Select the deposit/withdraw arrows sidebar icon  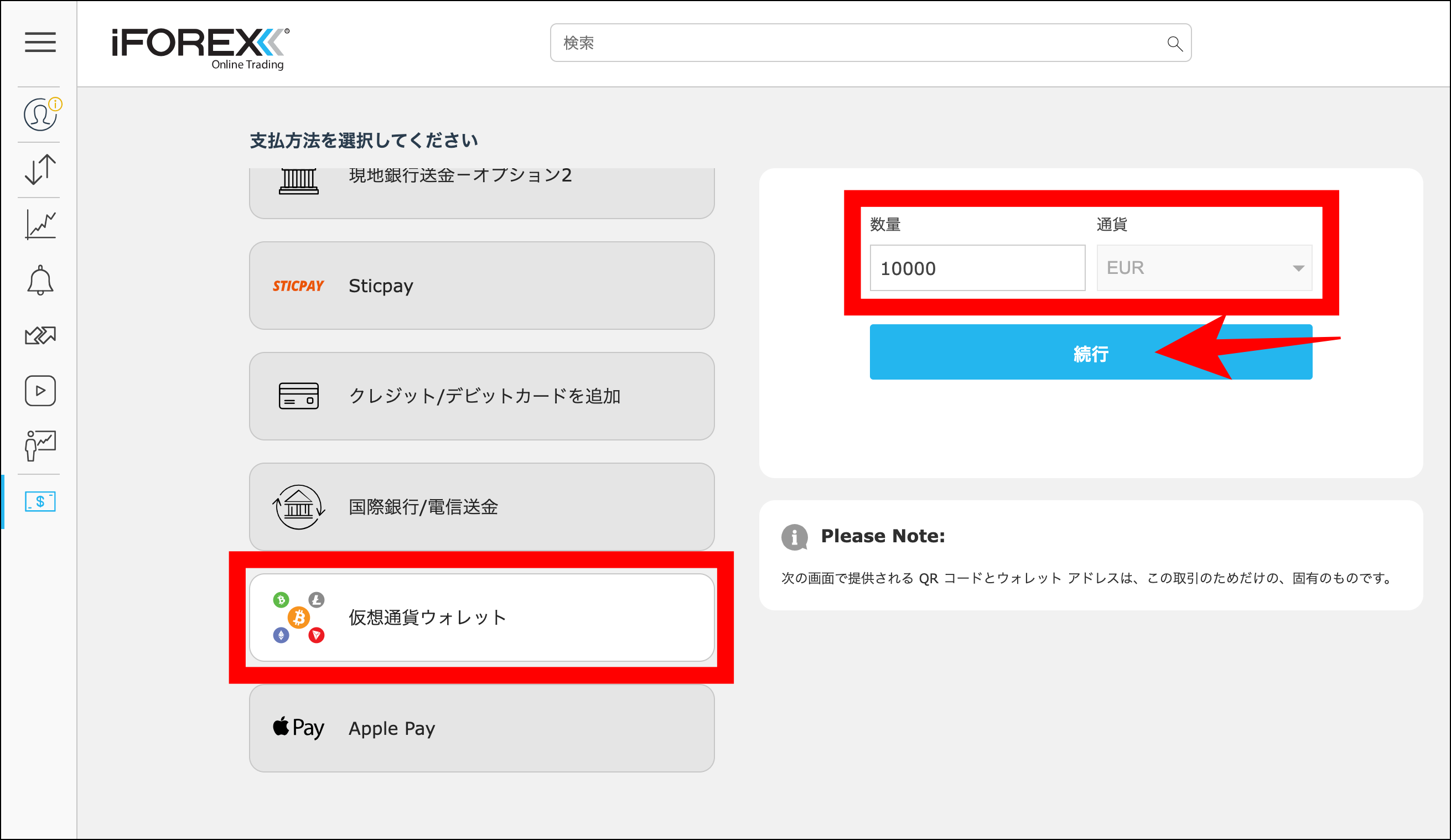pos(39,169)
